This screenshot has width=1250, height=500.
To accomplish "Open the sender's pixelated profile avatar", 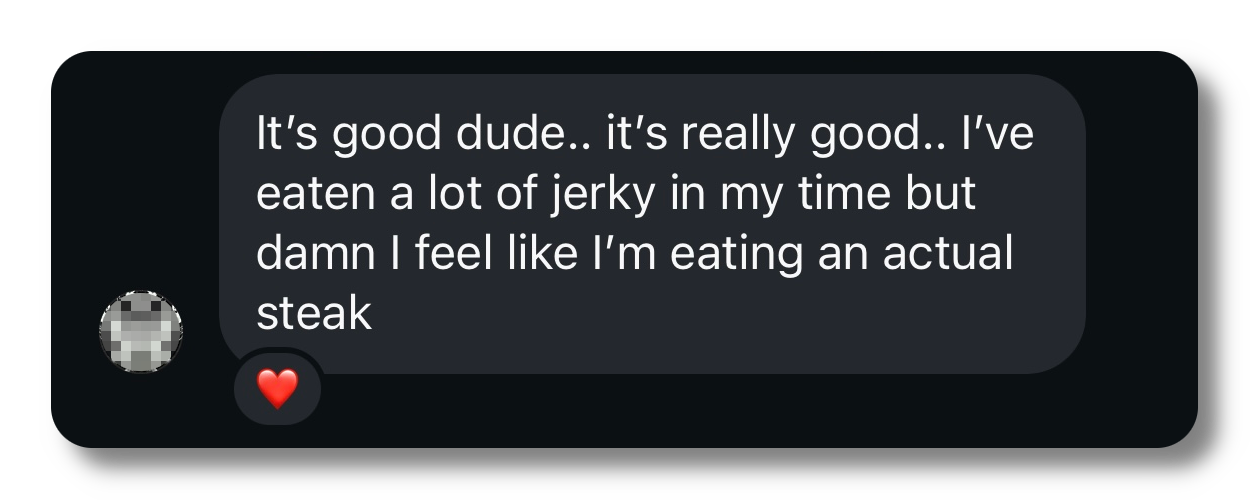I will [141, 332].
